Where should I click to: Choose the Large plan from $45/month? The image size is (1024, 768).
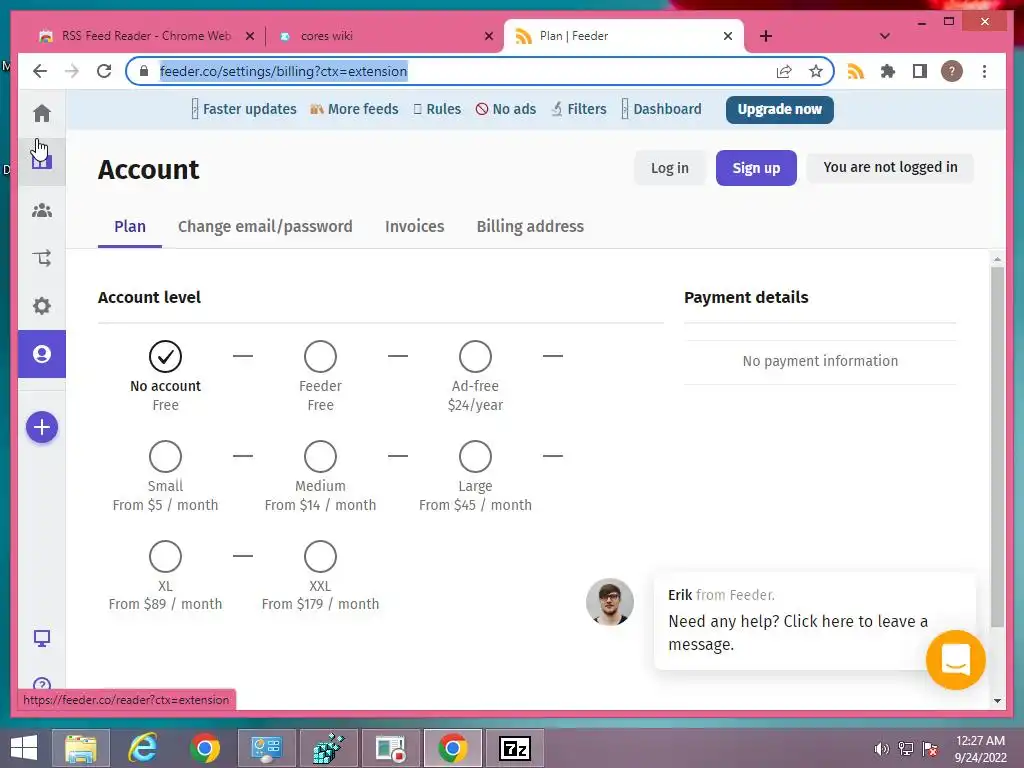click(475, 456)
